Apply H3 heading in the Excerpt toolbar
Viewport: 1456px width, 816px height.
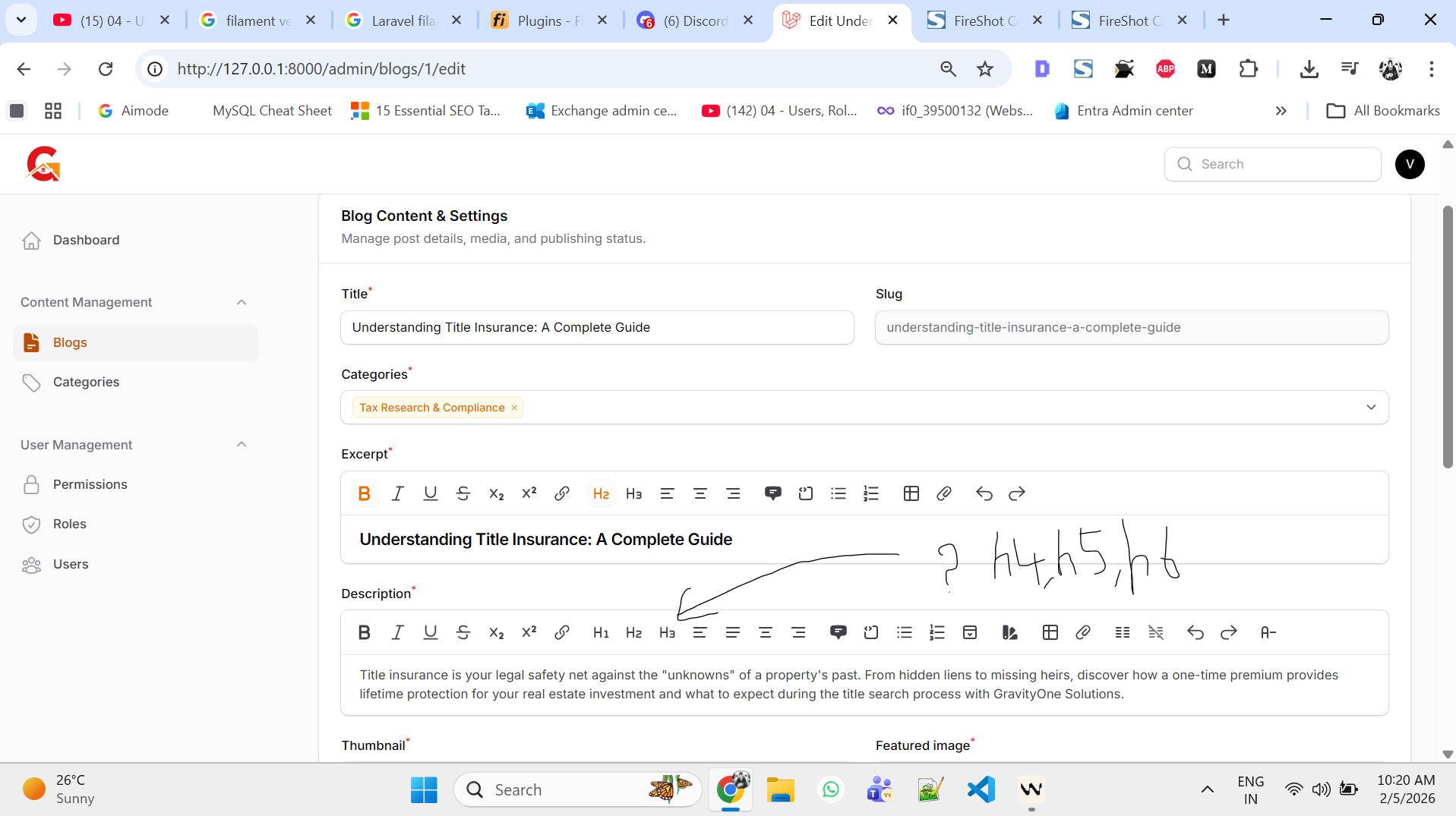pyautogui.click(x=634, y=493)
